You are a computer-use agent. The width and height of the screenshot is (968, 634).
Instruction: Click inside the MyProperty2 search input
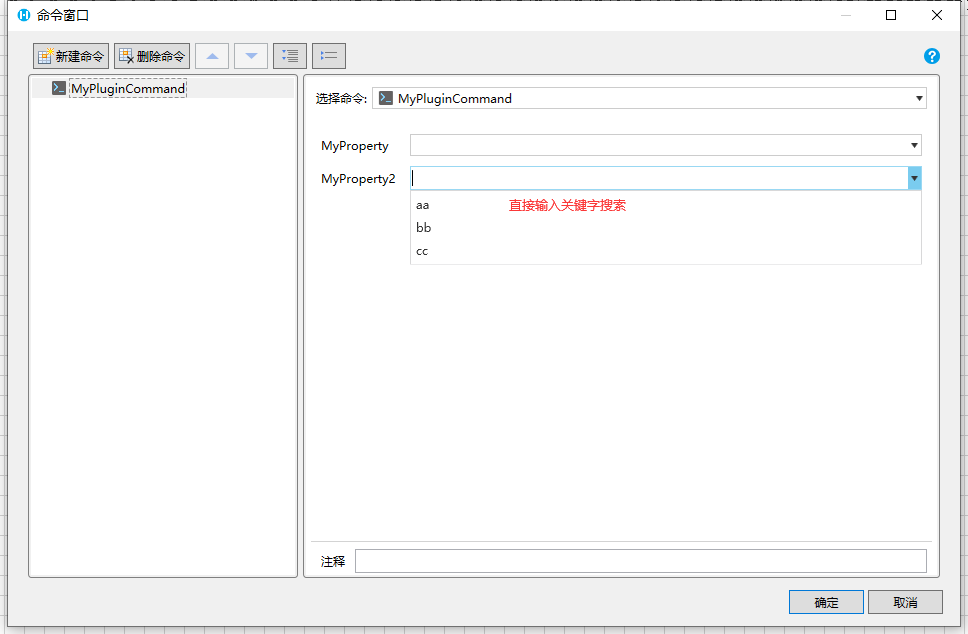(x=659, y=178)
